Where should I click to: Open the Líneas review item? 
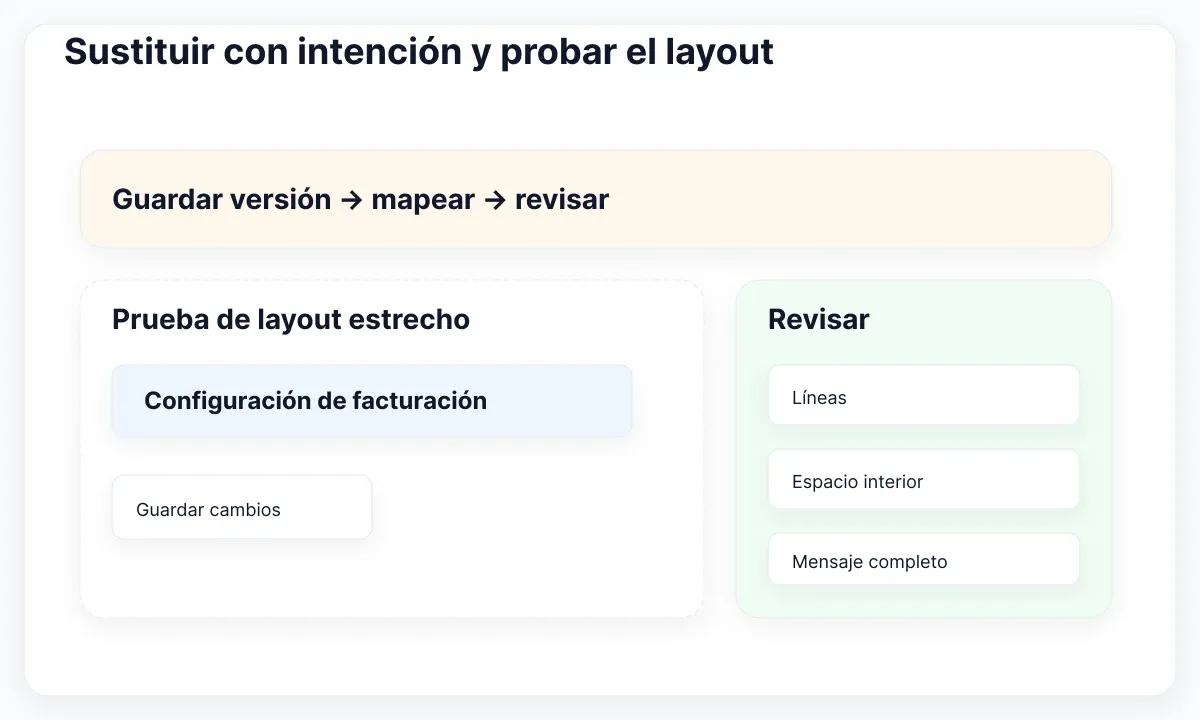(x=924, y=395)
